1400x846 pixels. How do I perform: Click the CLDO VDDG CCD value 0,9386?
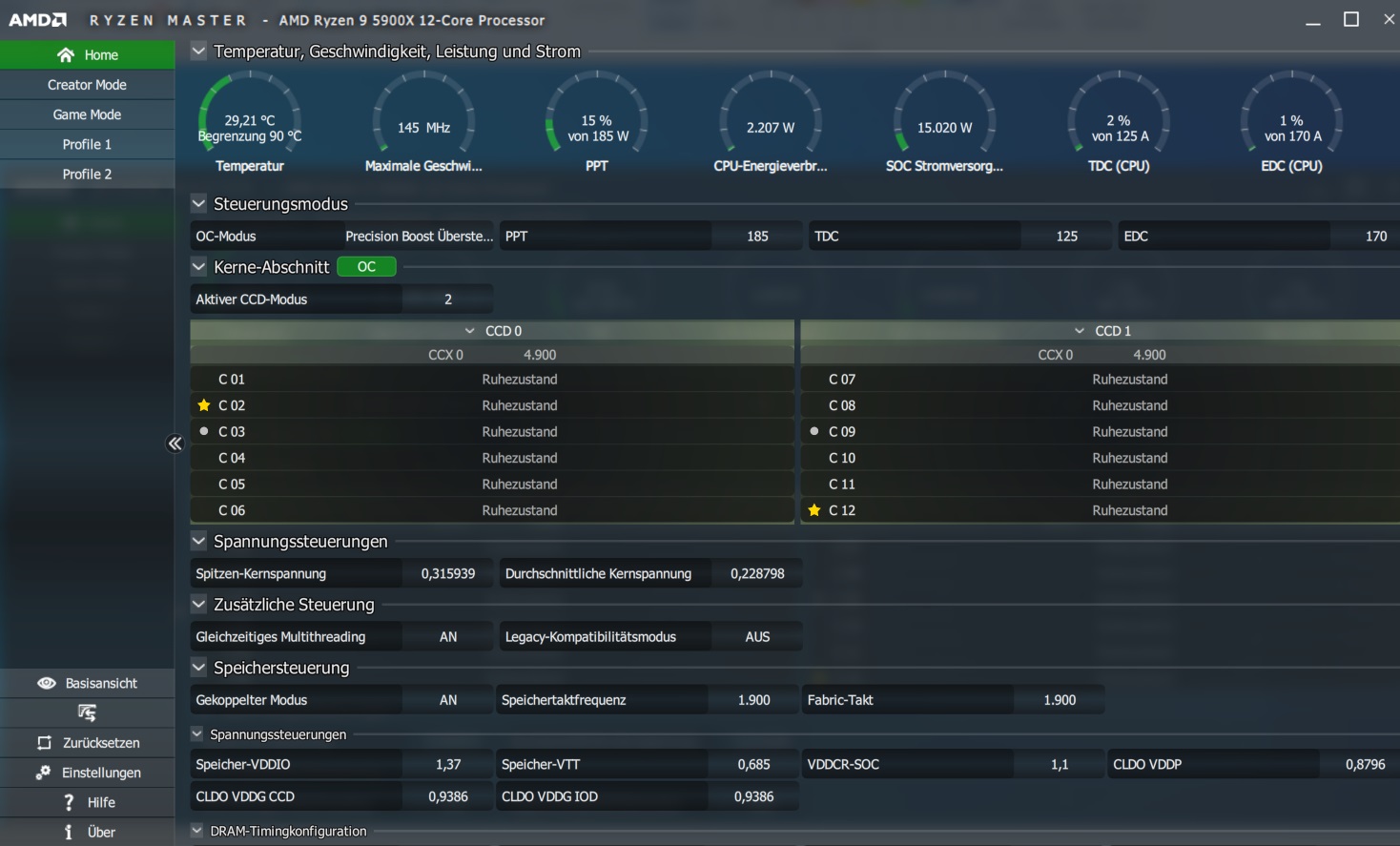[447, 796]
